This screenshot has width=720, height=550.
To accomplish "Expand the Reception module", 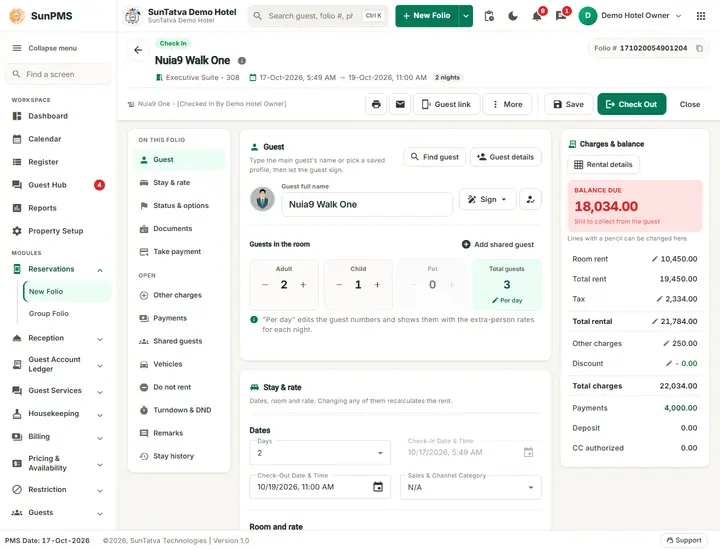I will click(x=100, y=339).
